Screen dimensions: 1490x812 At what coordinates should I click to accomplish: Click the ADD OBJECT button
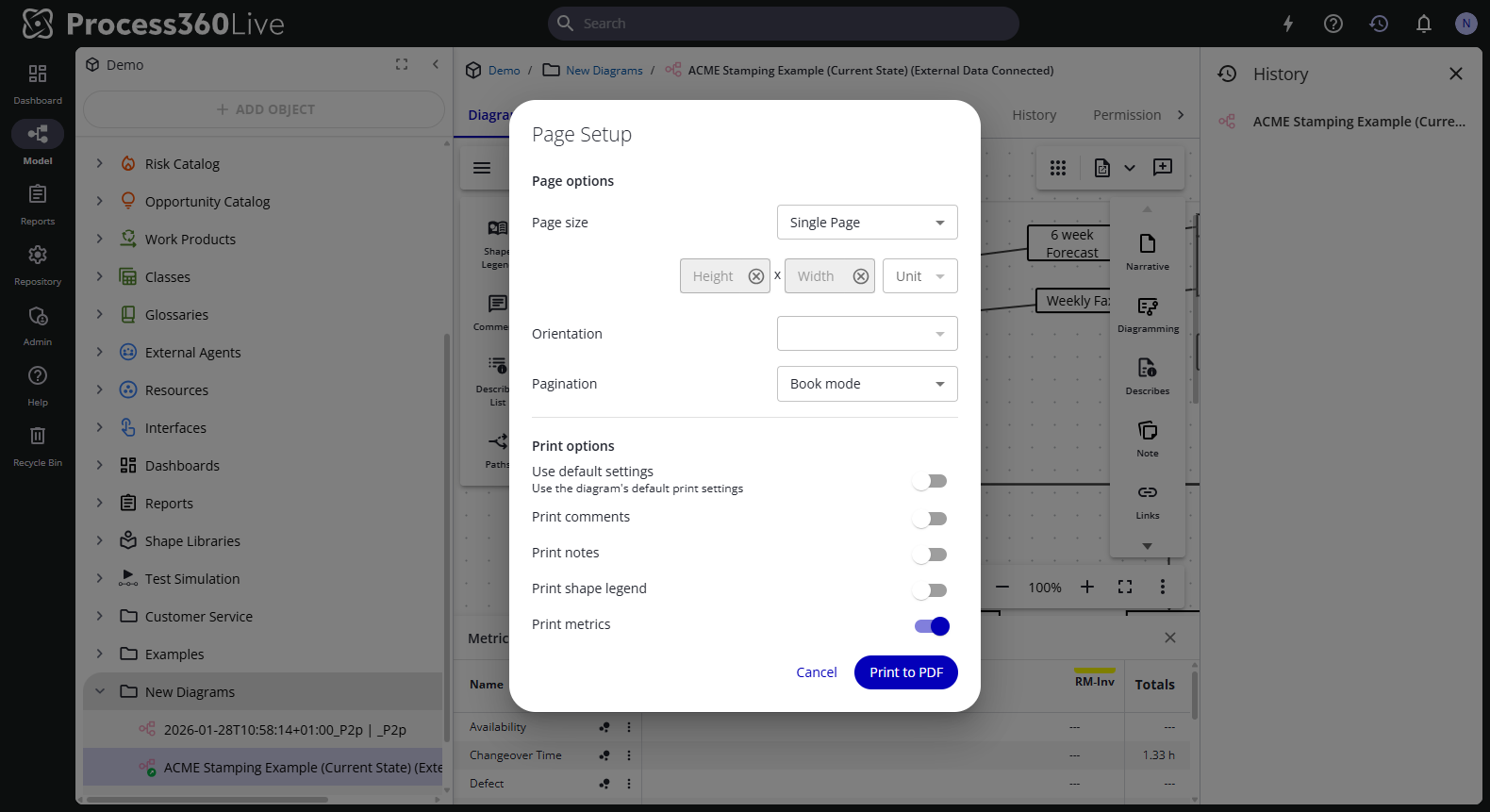(x=264, y=109)
